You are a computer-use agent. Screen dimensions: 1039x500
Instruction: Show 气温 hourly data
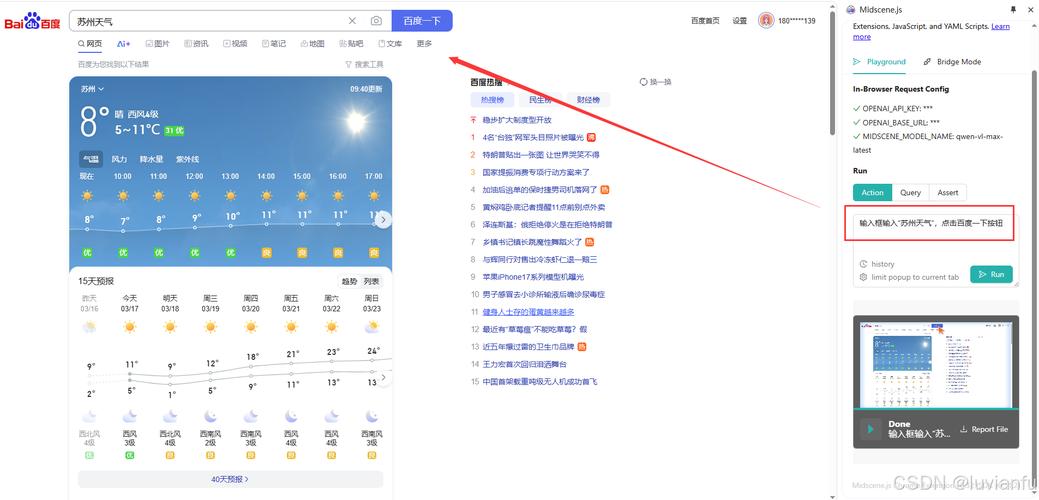tap(91, 159)
